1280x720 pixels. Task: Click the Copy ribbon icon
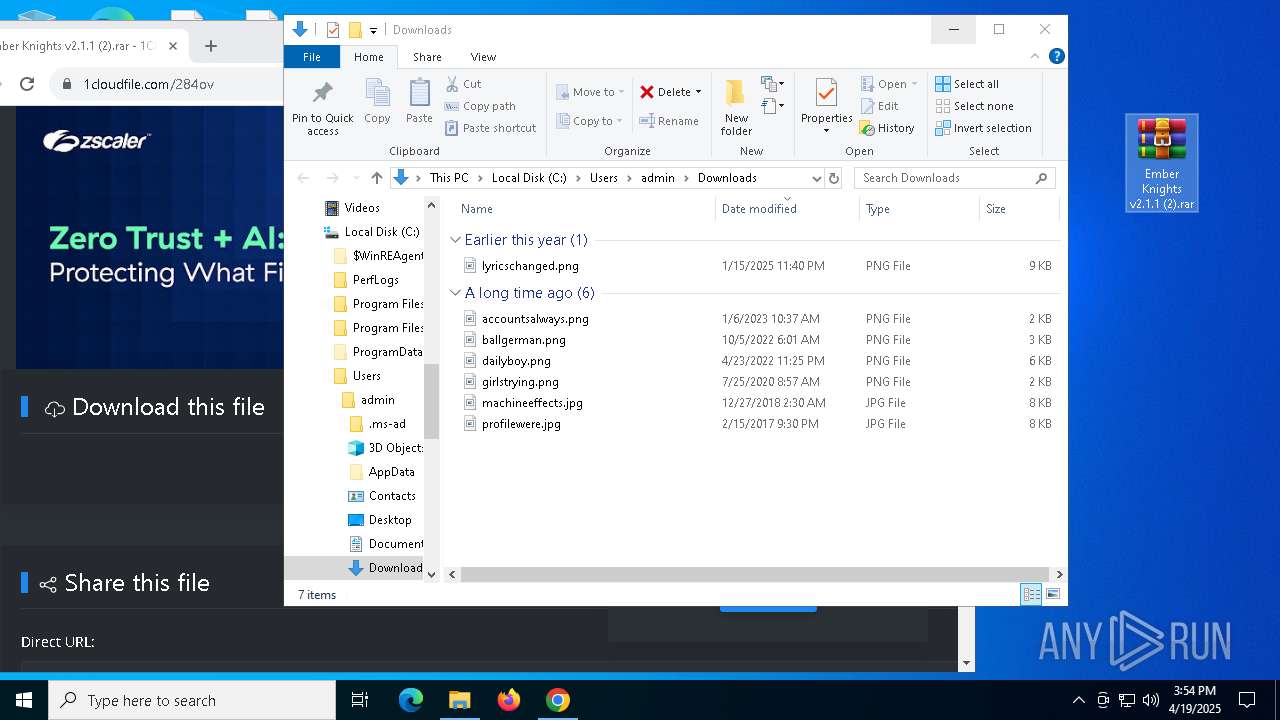point(377,93)
